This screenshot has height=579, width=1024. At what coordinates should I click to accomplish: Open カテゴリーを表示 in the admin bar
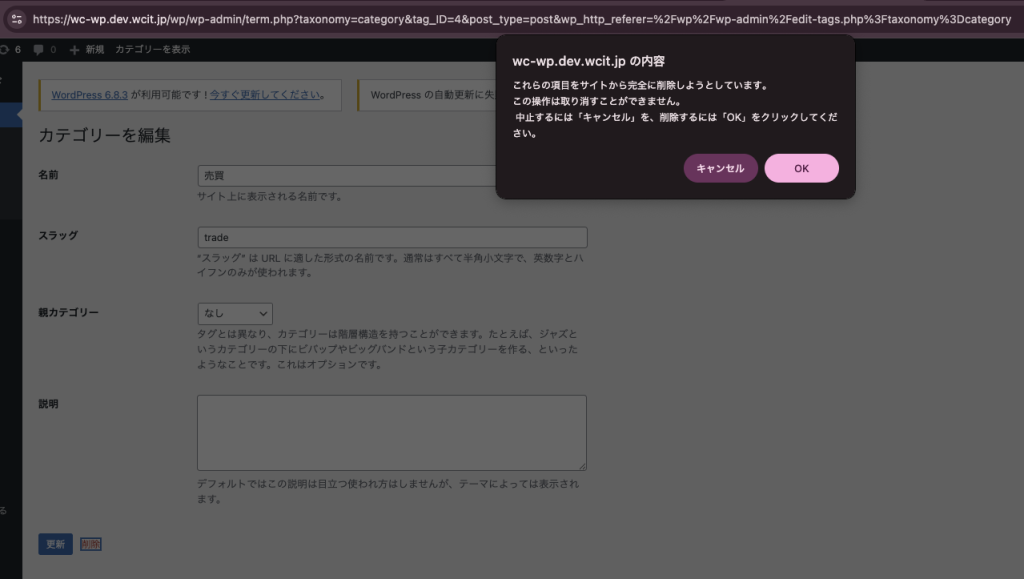point(152,49)
